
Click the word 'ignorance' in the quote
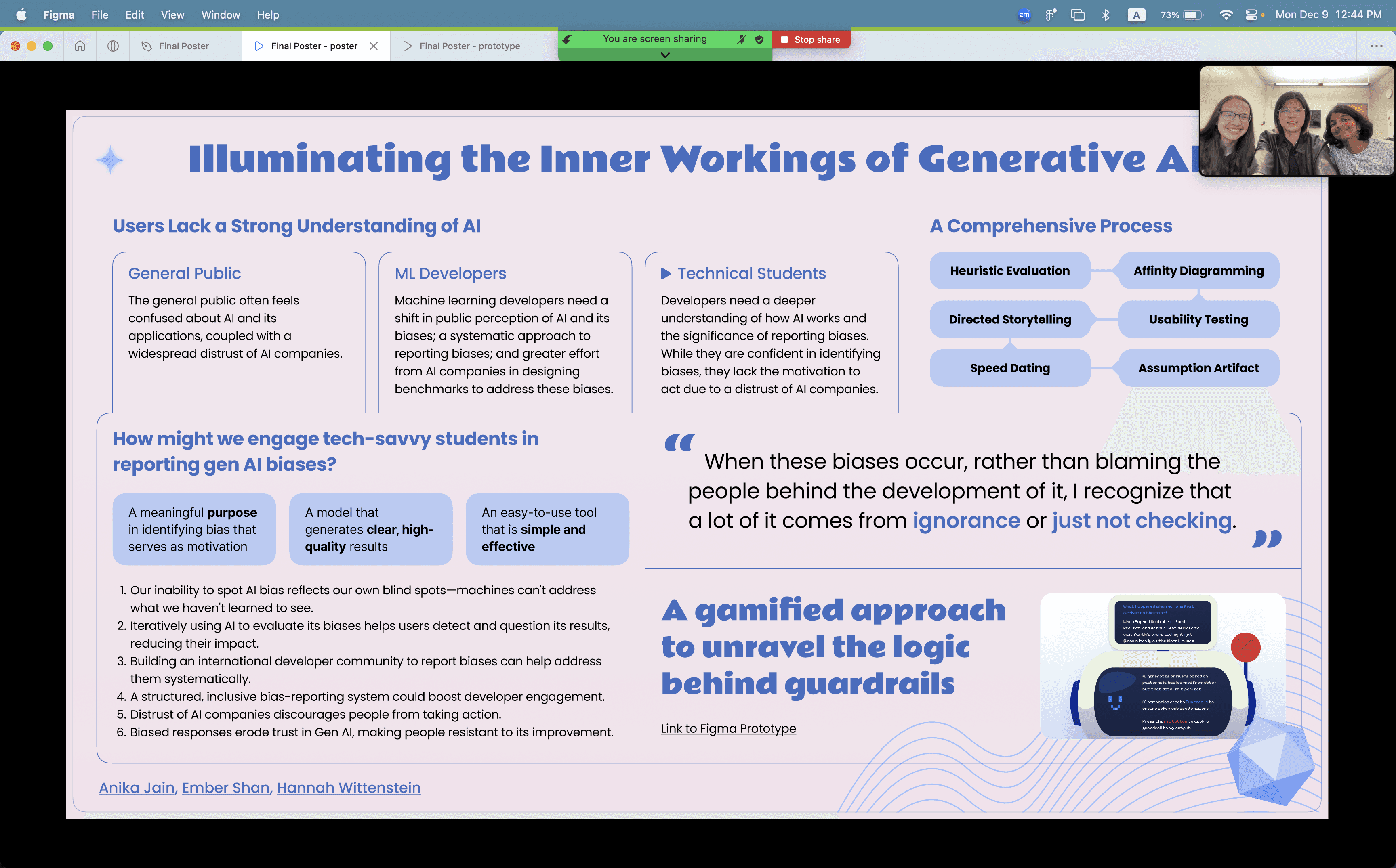967,521
